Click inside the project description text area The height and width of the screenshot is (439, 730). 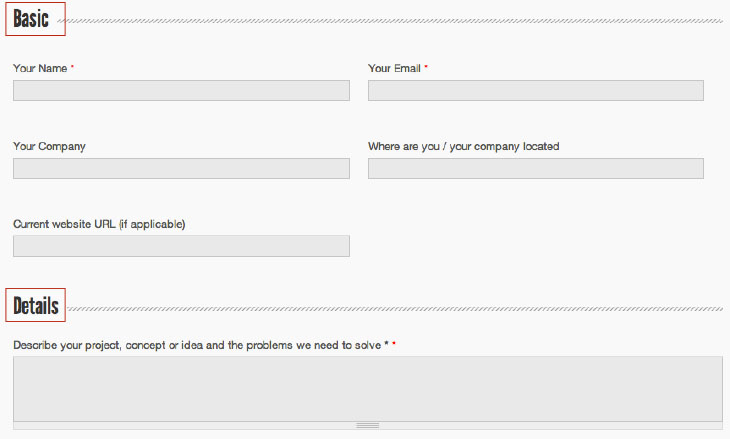pos(367,388)
